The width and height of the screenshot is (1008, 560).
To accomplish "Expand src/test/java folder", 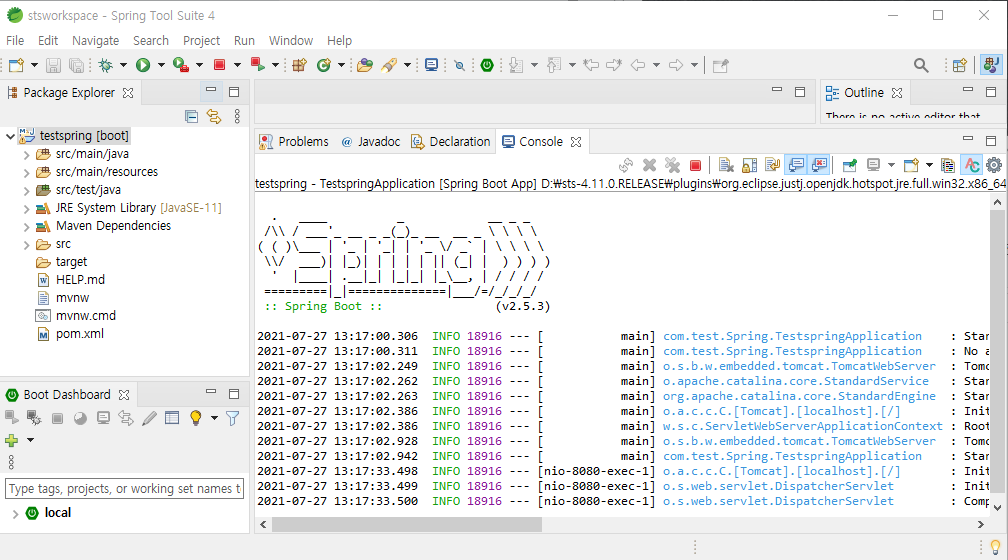I will (x=26, y=190).
